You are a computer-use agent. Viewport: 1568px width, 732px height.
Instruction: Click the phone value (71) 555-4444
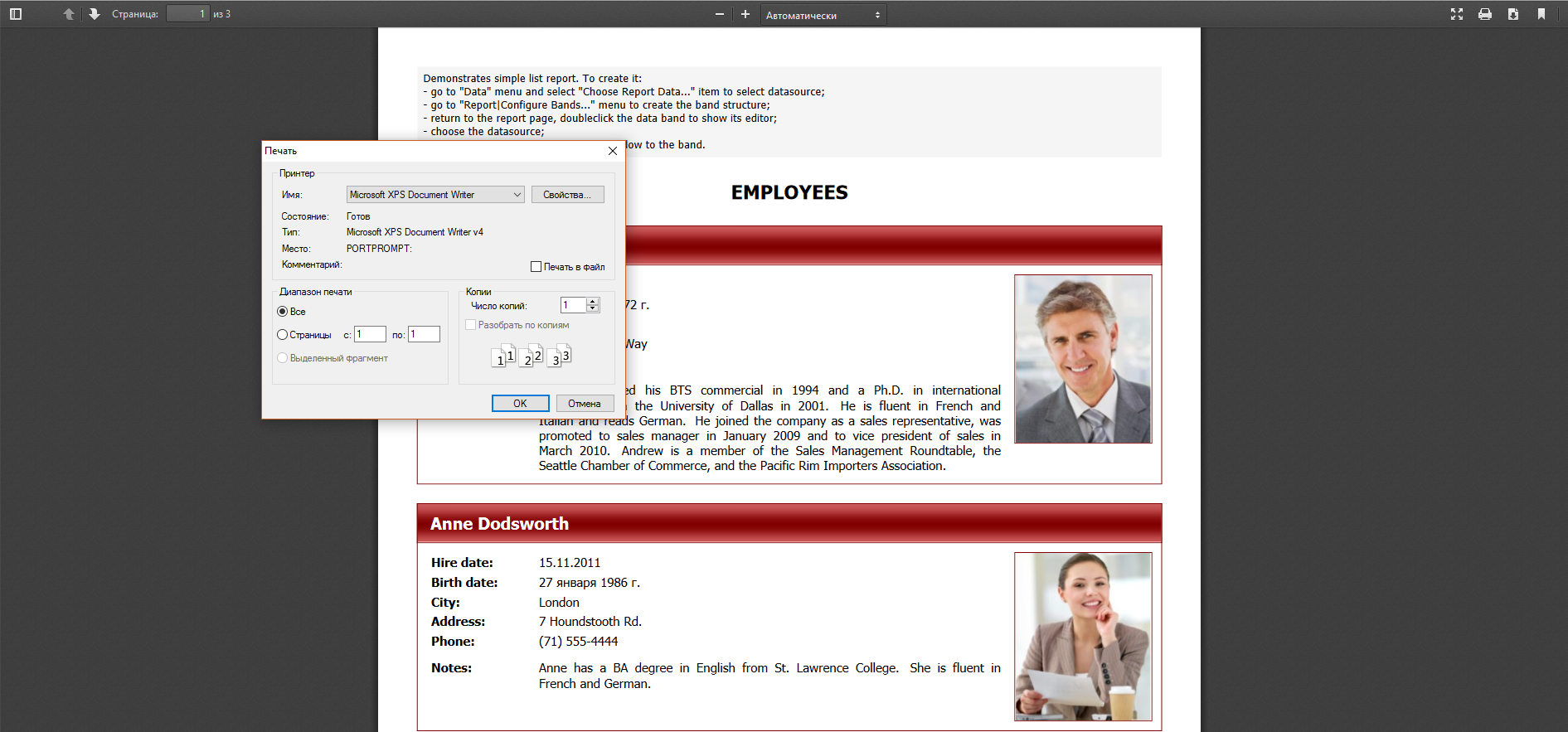click(578, 642)
